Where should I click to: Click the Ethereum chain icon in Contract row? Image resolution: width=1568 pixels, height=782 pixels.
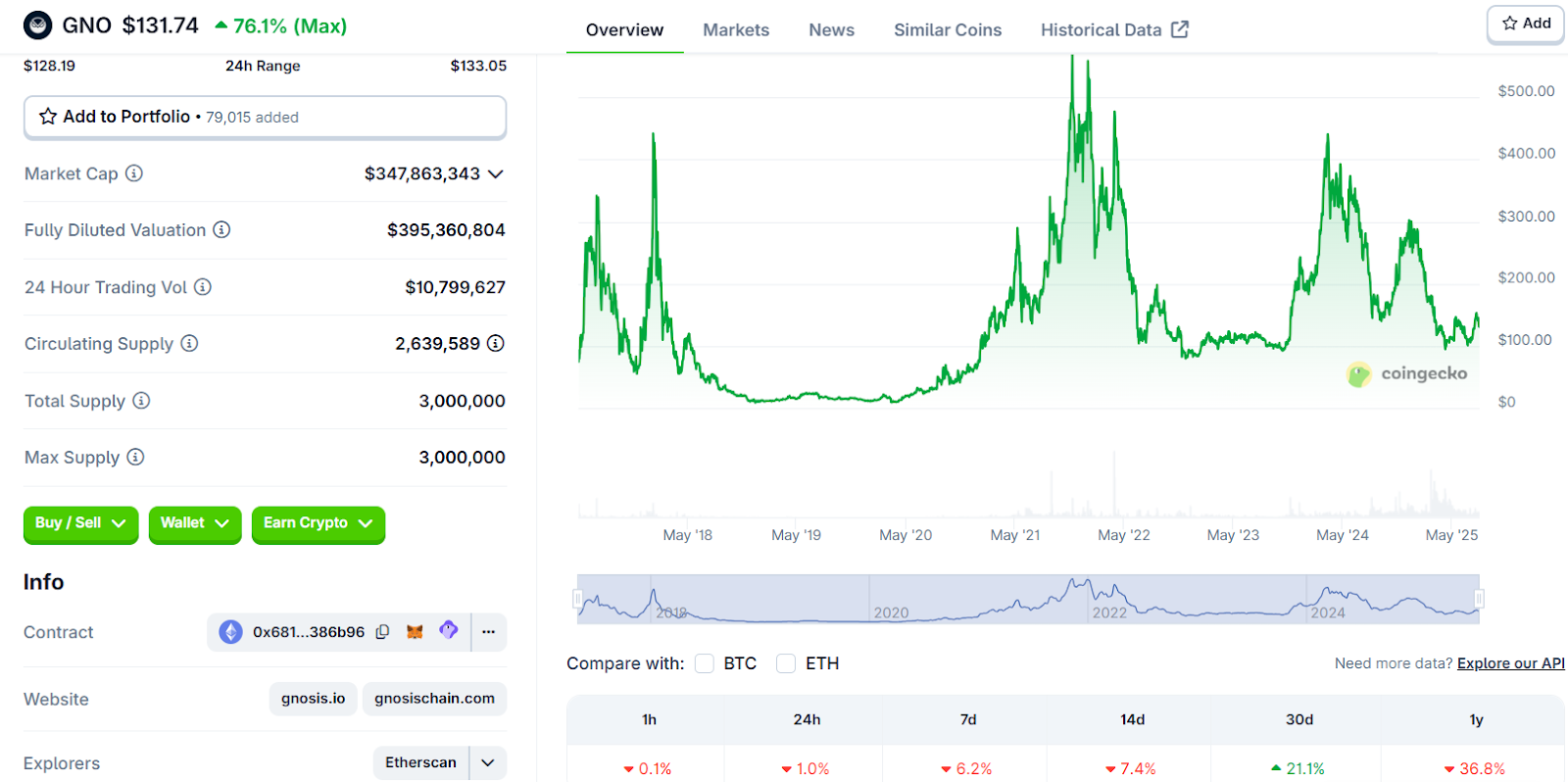(230, 632)
